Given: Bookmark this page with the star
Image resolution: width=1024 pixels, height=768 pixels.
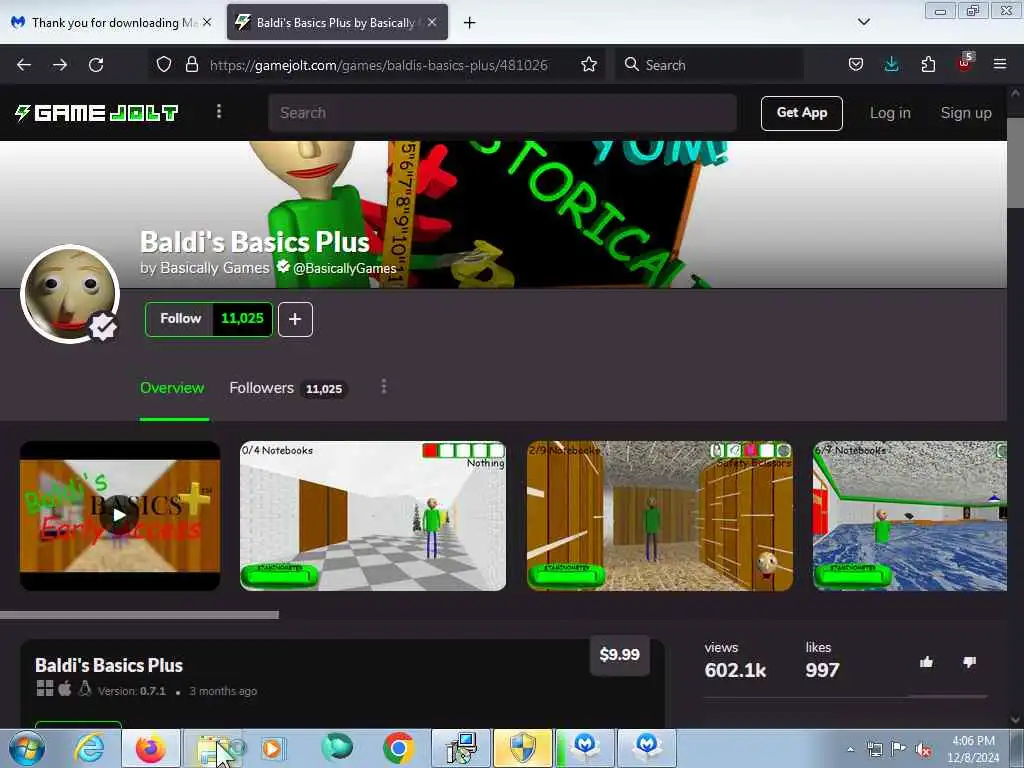Looking at the screenshot, I should pos(589,64).
